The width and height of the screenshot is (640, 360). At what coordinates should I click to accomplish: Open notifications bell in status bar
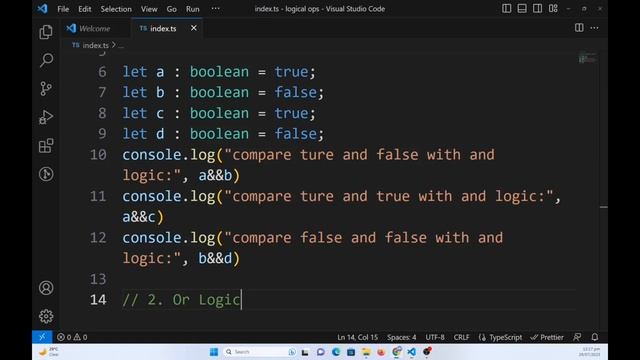coord(595,337)
